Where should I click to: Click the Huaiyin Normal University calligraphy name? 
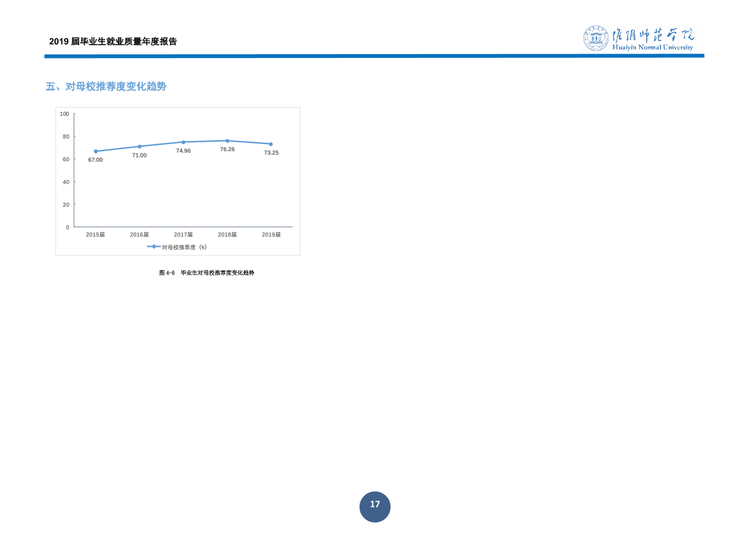coord(652,35)
